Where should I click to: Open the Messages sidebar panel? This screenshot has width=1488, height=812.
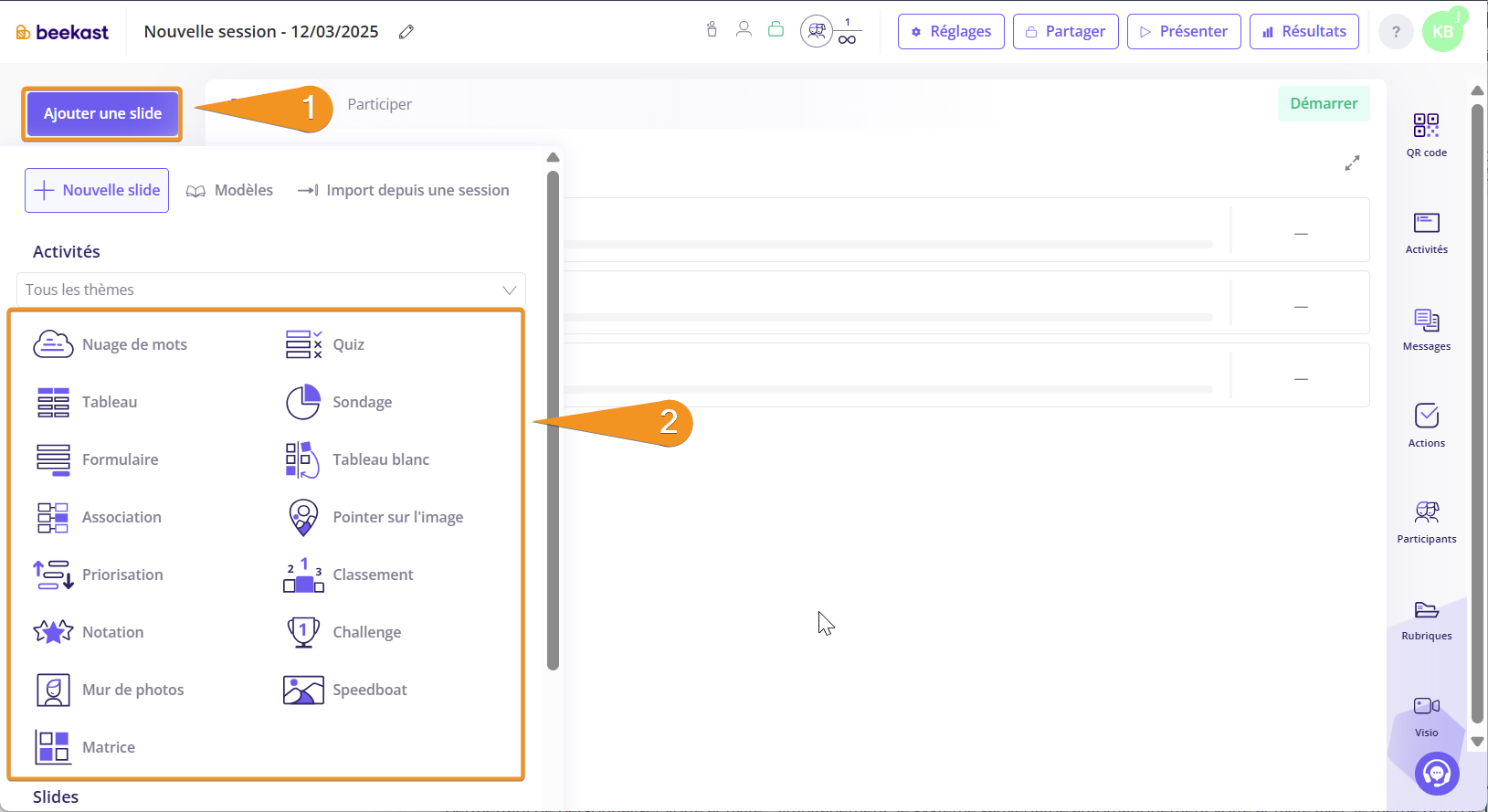coord(1426,329)
